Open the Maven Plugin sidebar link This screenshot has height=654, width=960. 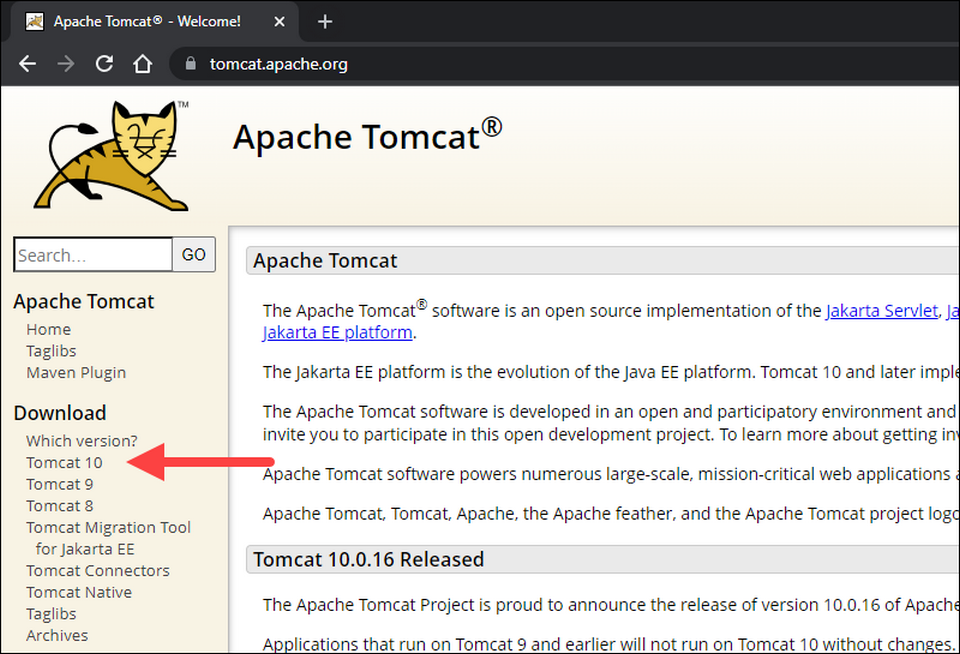76,373
